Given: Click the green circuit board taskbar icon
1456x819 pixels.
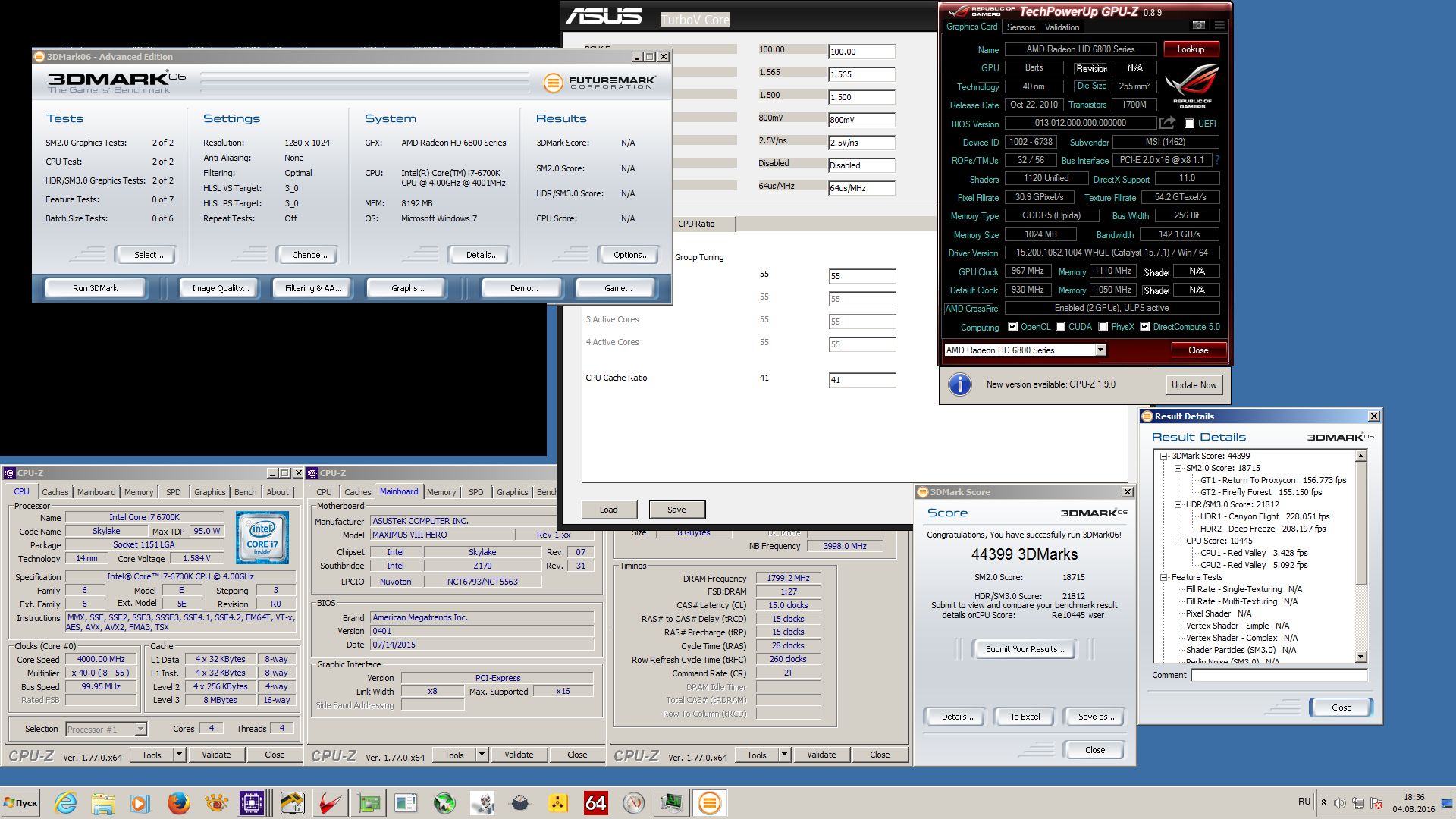Looking at the screenshot, I should tap(369, 802).
